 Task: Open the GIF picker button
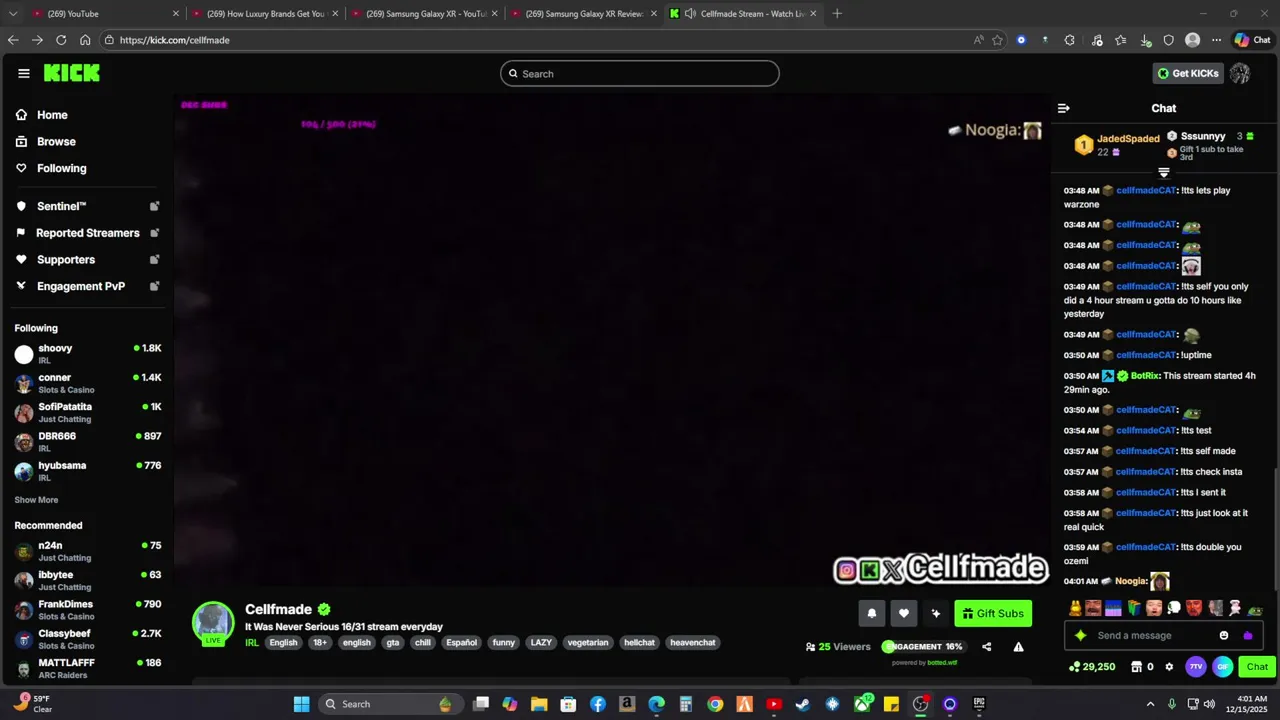pos(1222,667)
